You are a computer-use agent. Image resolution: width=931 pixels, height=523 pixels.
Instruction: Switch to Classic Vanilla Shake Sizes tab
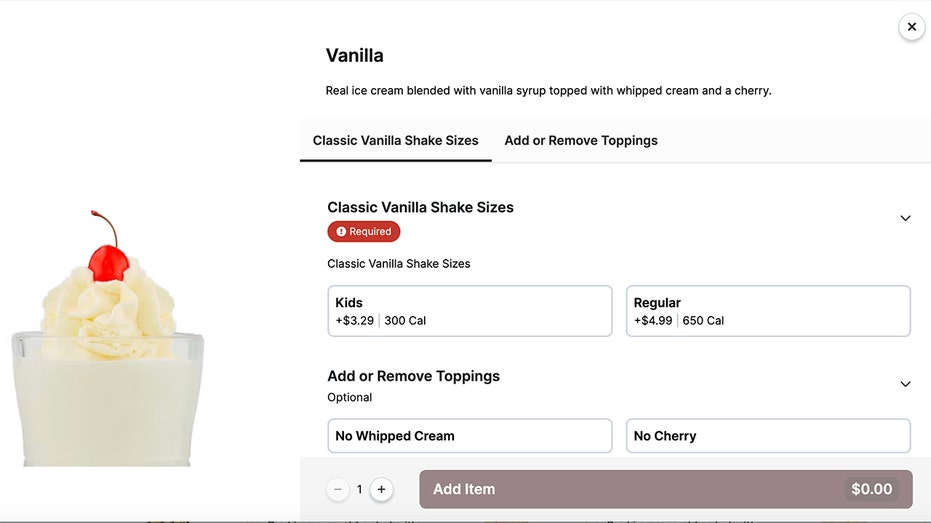click(x=395, y=141)
